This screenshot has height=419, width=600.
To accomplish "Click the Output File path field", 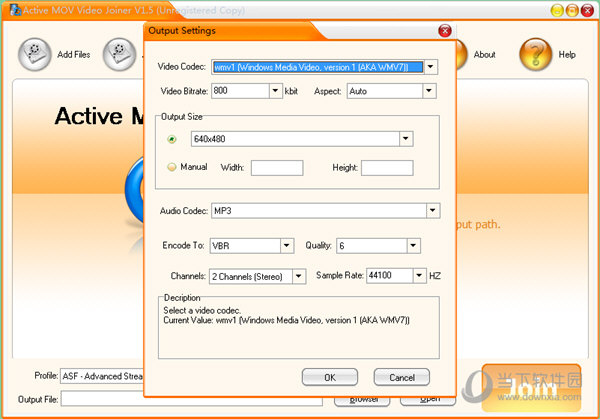I will click(191, 399).
